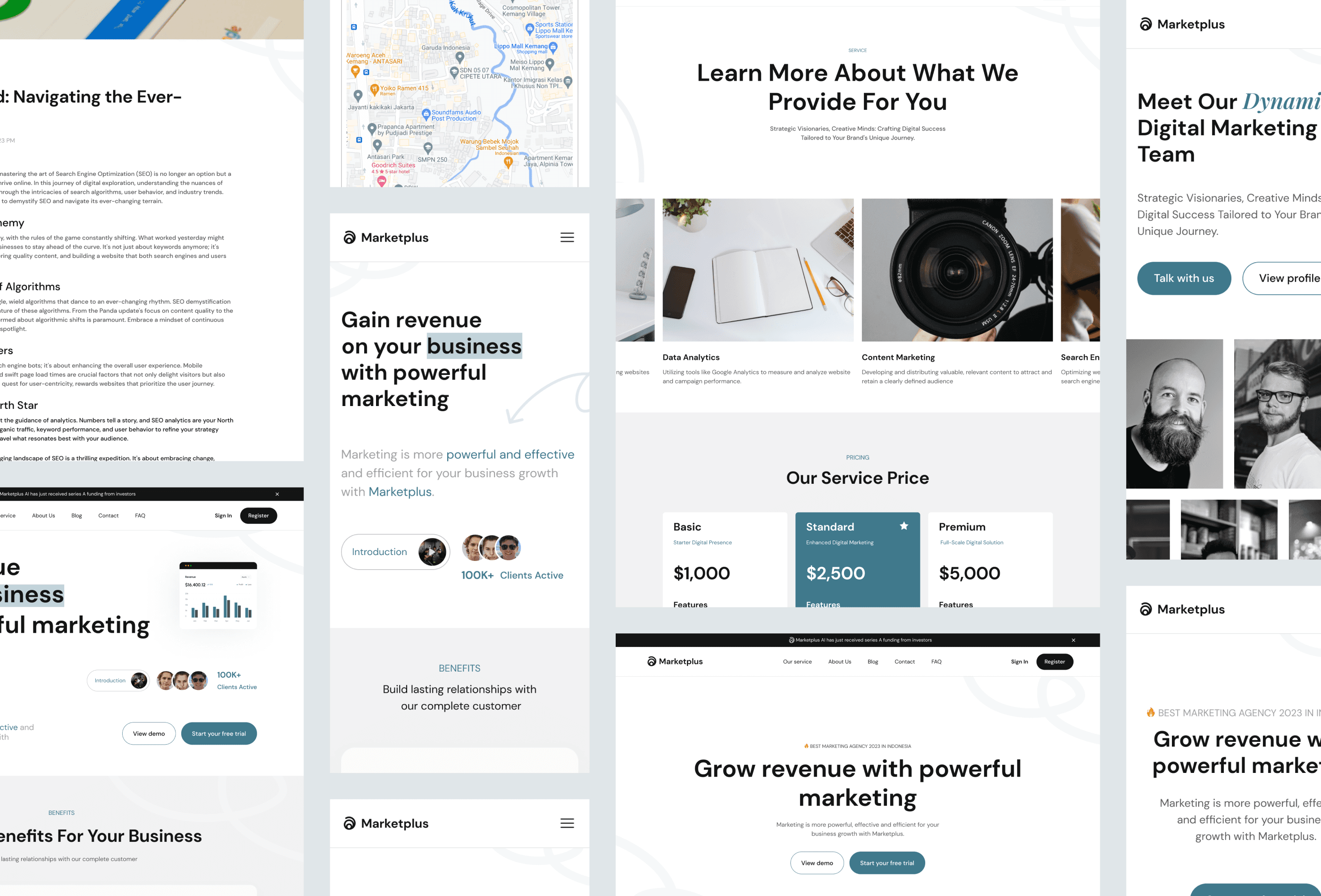Click the hamburger menu icon (mobile)
Viewport: 1321px width, 896px height.
click(x=567, y=237)
